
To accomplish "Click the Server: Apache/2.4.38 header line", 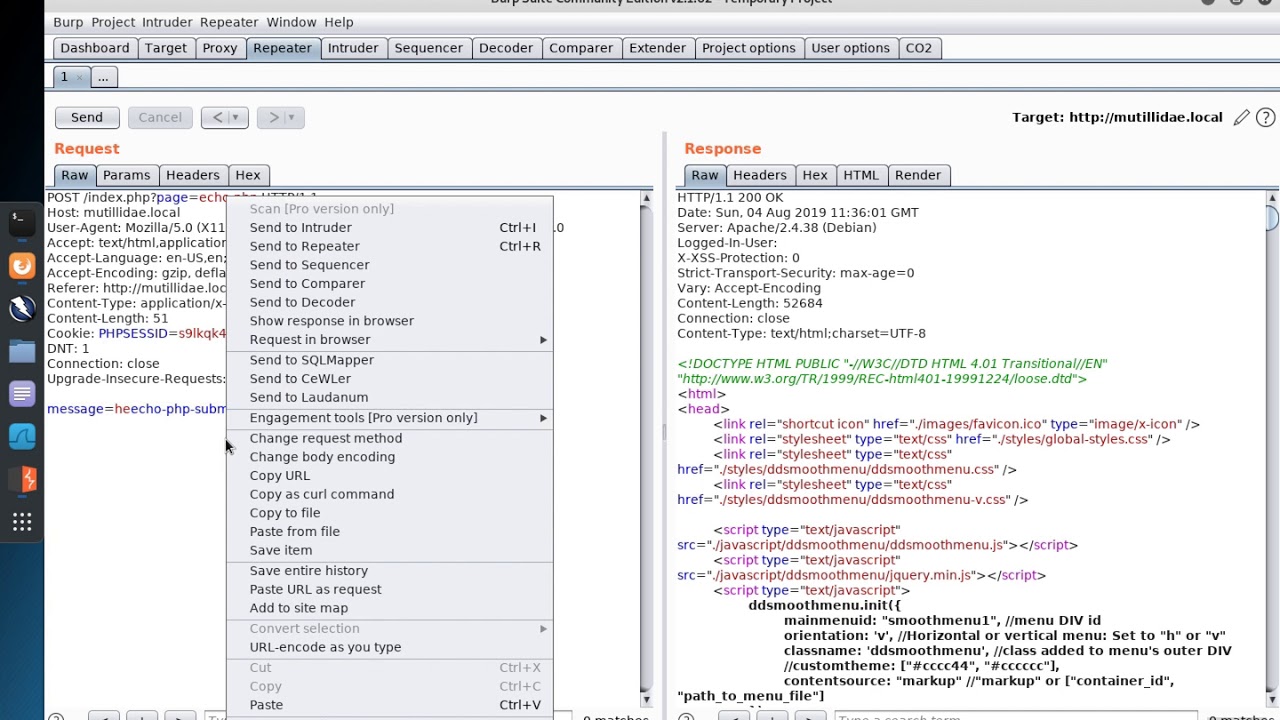I will coord(777,228).
